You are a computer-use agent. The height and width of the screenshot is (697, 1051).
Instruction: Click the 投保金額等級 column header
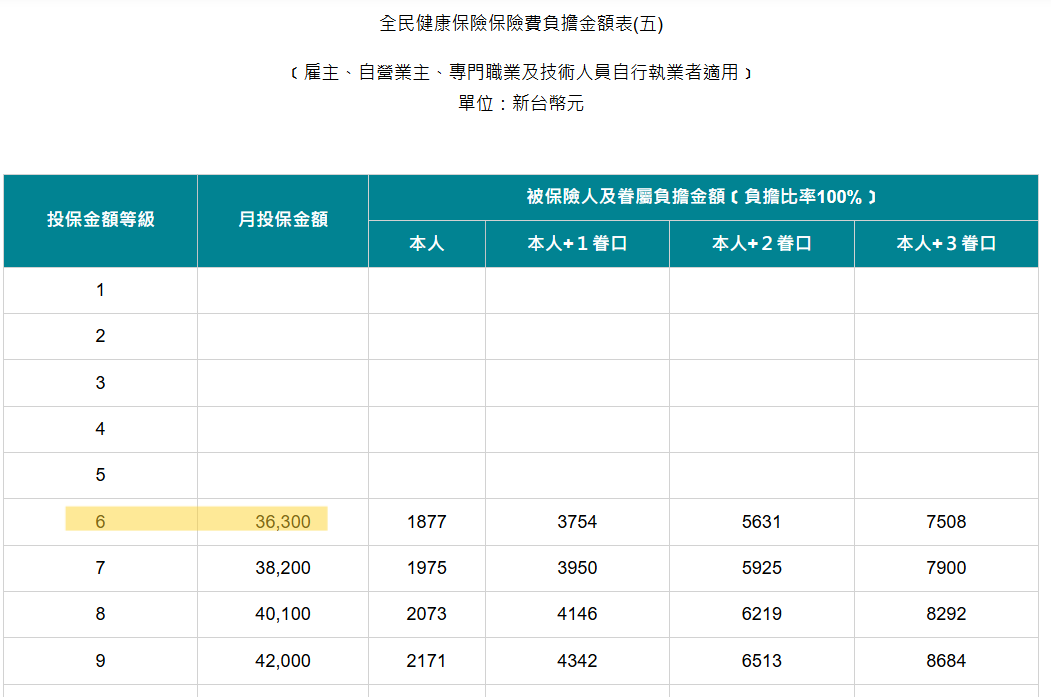100,220
